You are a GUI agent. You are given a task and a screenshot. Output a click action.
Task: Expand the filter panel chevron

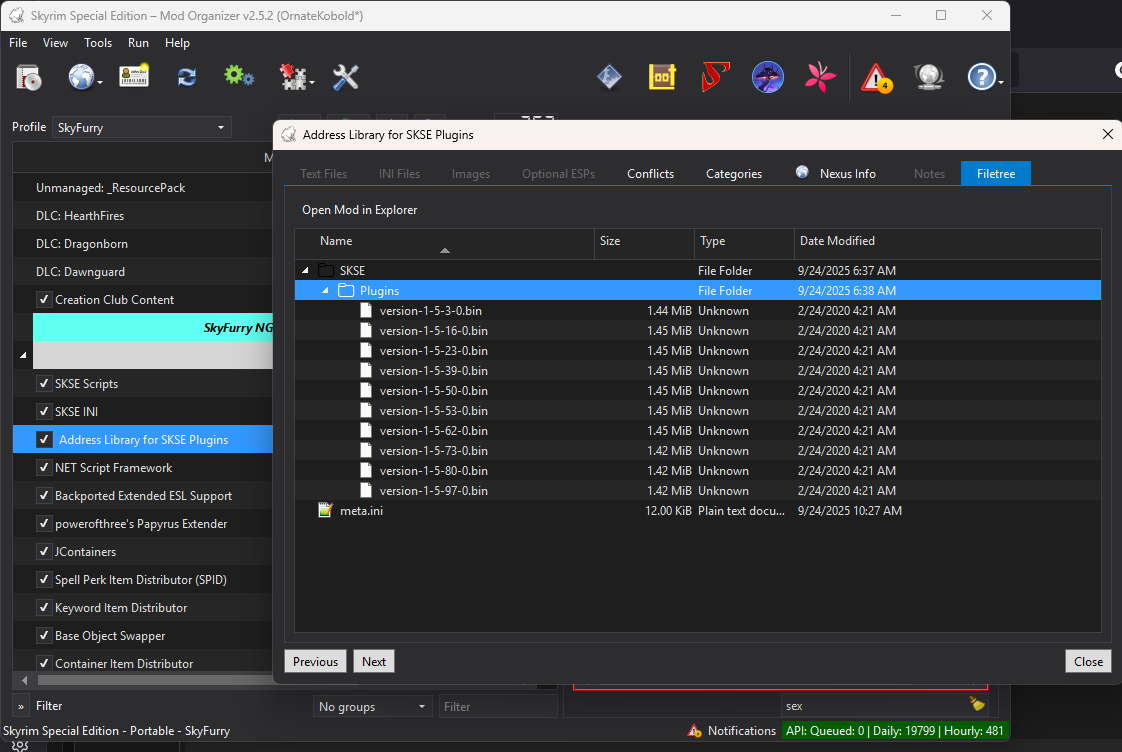click(x=21, y=706)
